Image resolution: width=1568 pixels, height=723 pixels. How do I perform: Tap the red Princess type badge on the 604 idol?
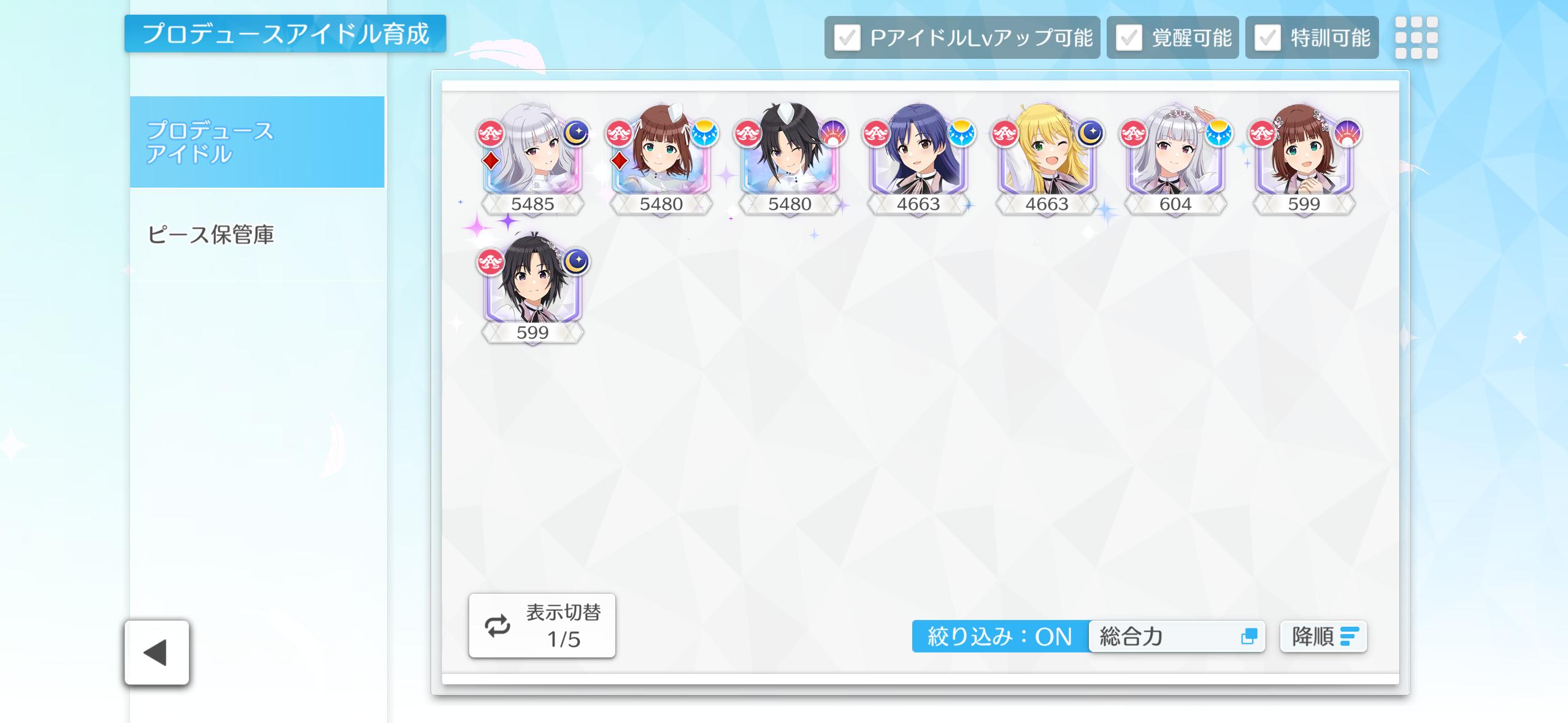tap(1134, 133)
